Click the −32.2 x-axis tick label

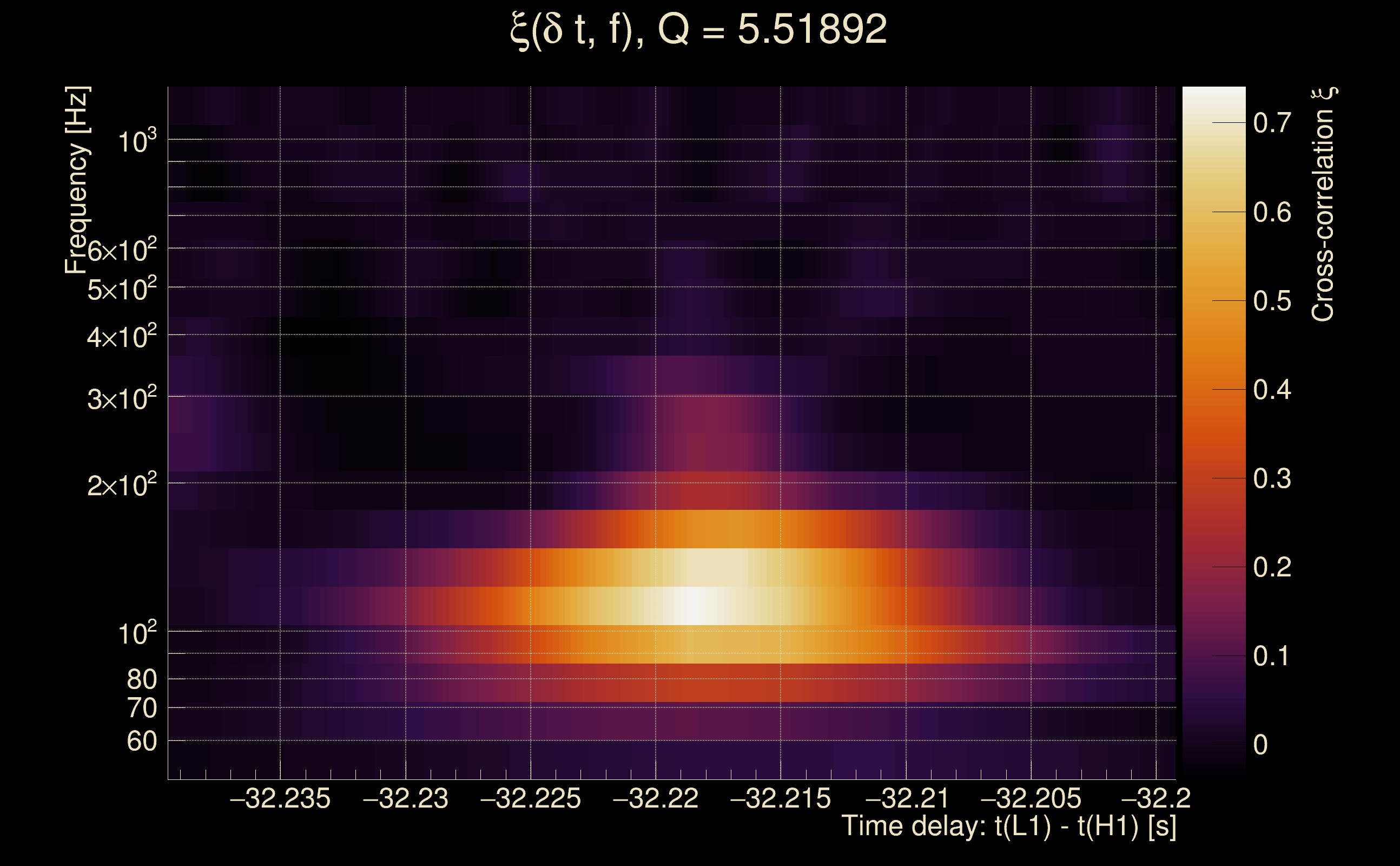[1155, 799]
